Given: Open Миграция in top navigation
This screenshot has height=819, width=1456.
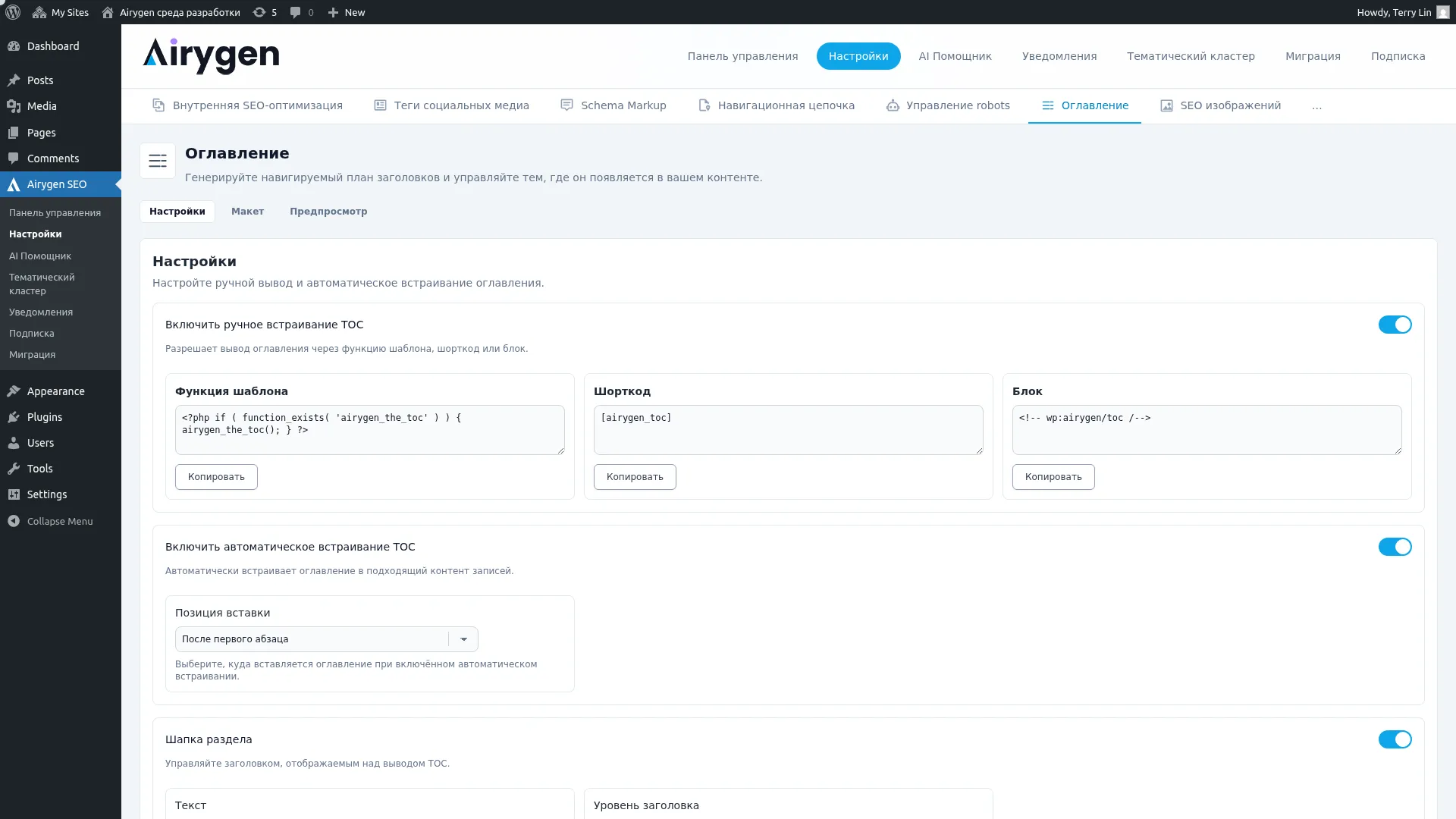Looking at the screenshot, I should coord(1313,56).
